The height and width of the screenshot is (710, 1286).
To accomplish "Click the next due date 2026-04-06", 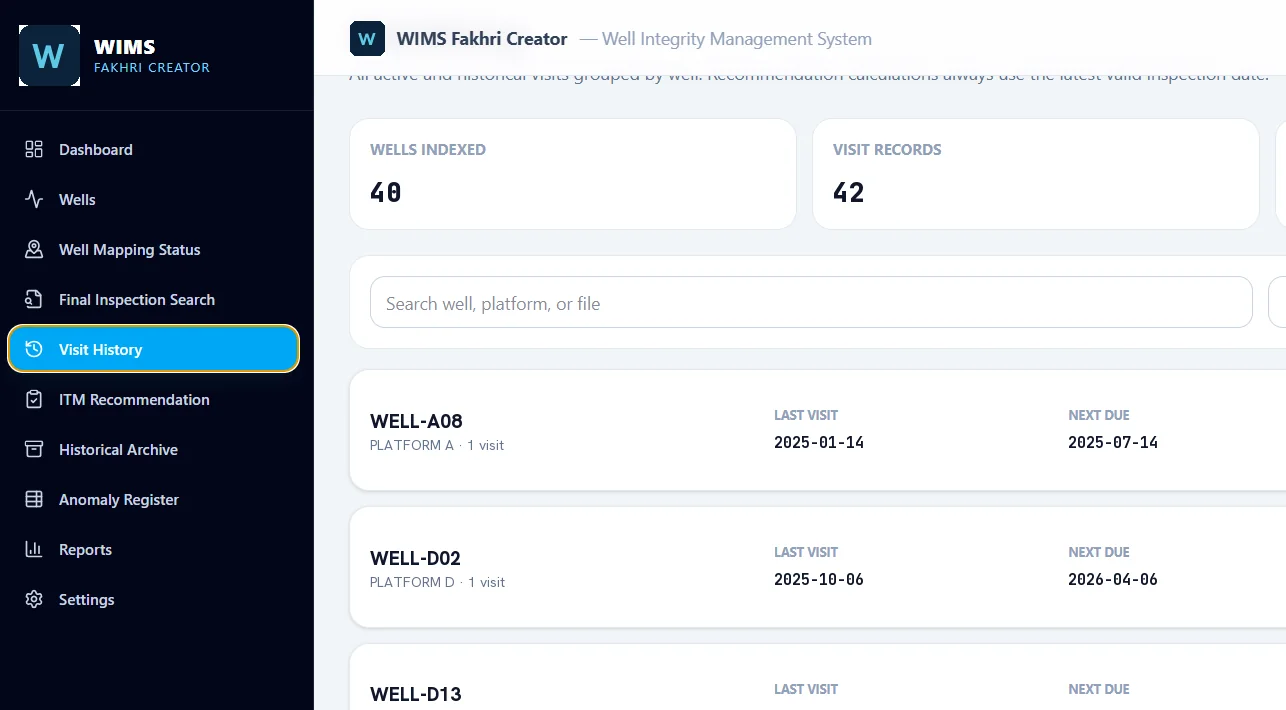I will (1113, 579).
